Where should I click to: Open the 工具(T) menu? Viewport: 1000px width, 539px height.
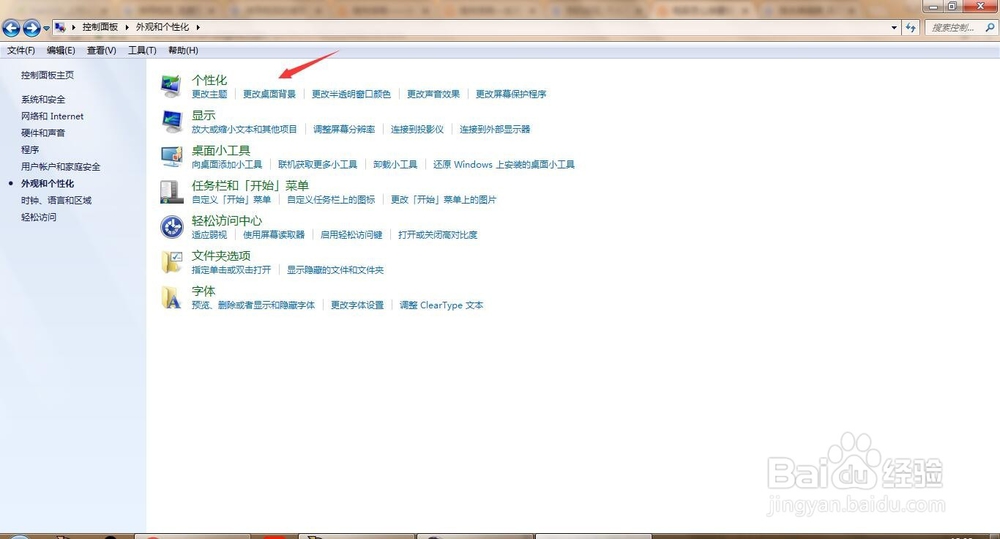point(142,50)
